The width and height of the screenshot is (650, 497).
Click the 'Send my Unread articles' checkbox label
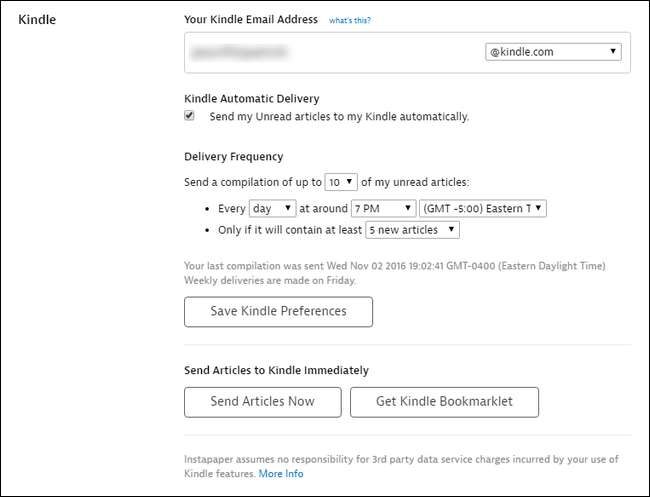point(339,116)
